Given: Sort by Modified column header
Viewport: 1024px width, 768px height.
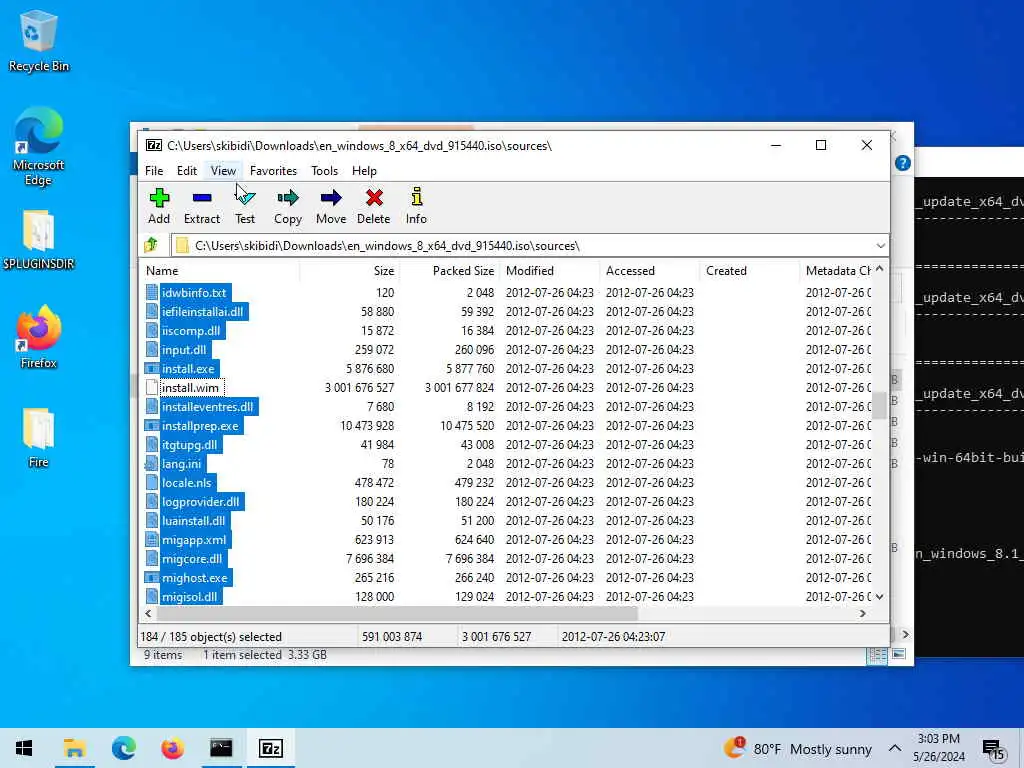Looking at the screenshot, I should (550, 270).
